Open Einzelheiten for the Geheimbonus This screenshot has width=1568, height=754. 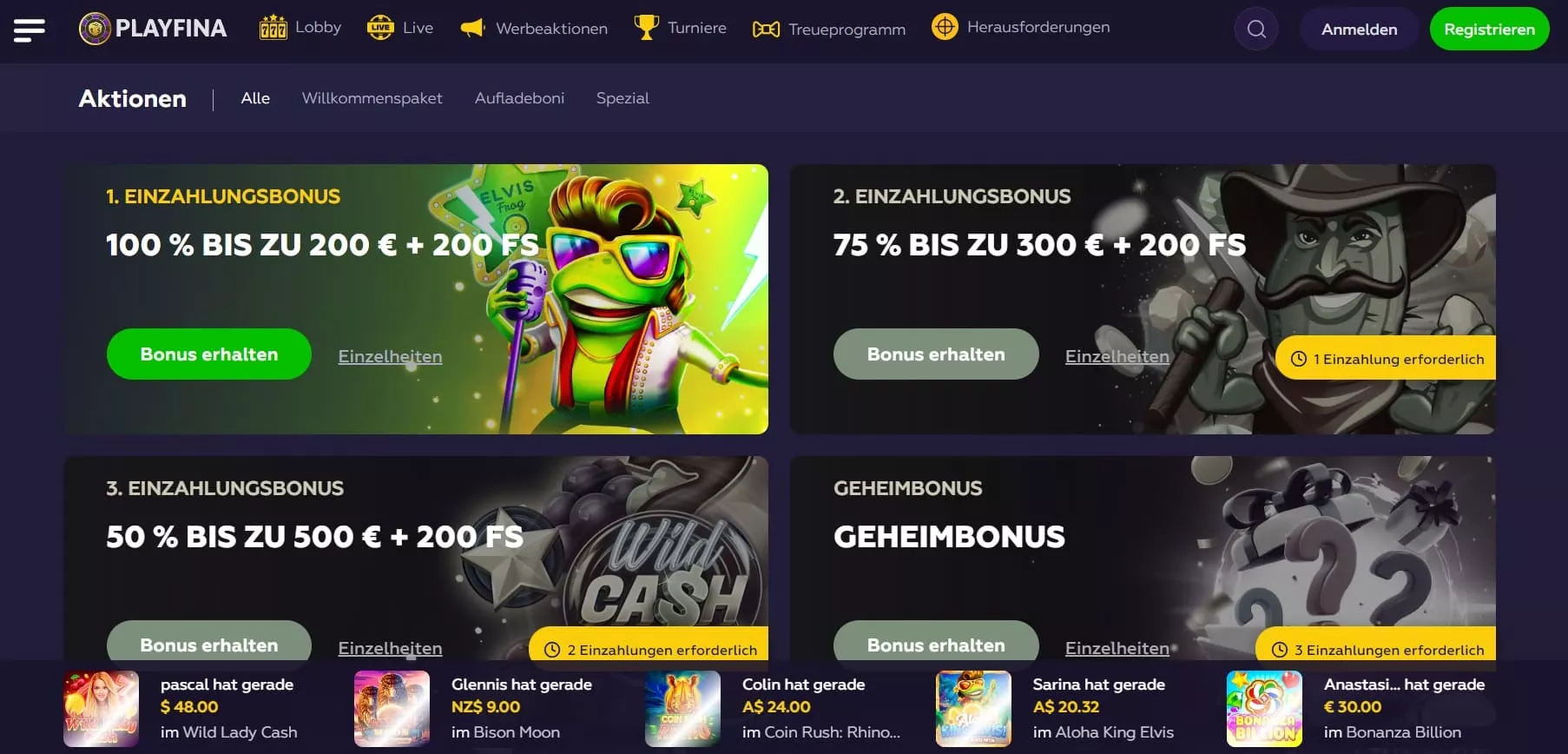1117,648
